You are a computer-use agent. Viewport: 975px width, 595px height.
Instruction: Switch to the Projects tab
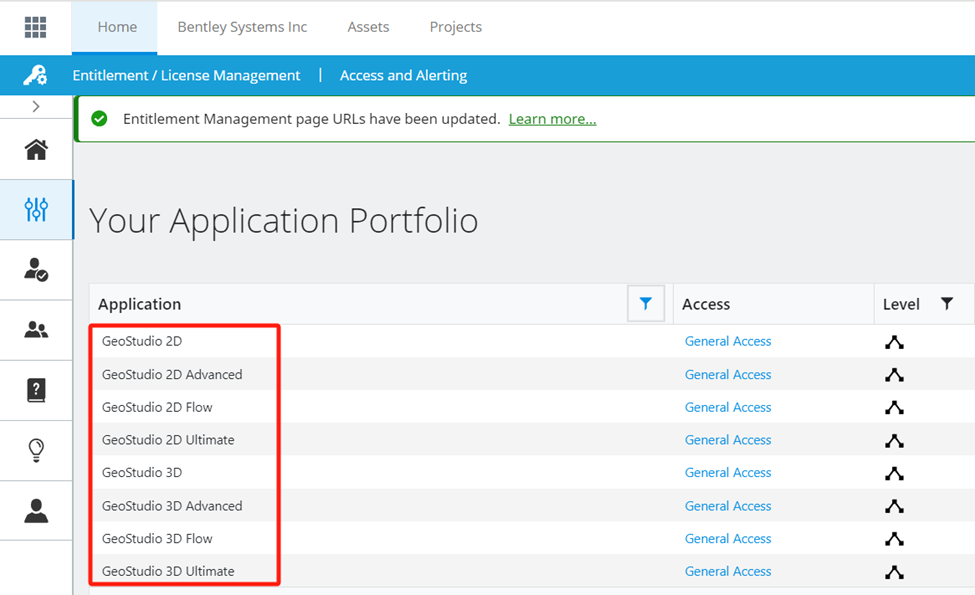coord(455,27)
